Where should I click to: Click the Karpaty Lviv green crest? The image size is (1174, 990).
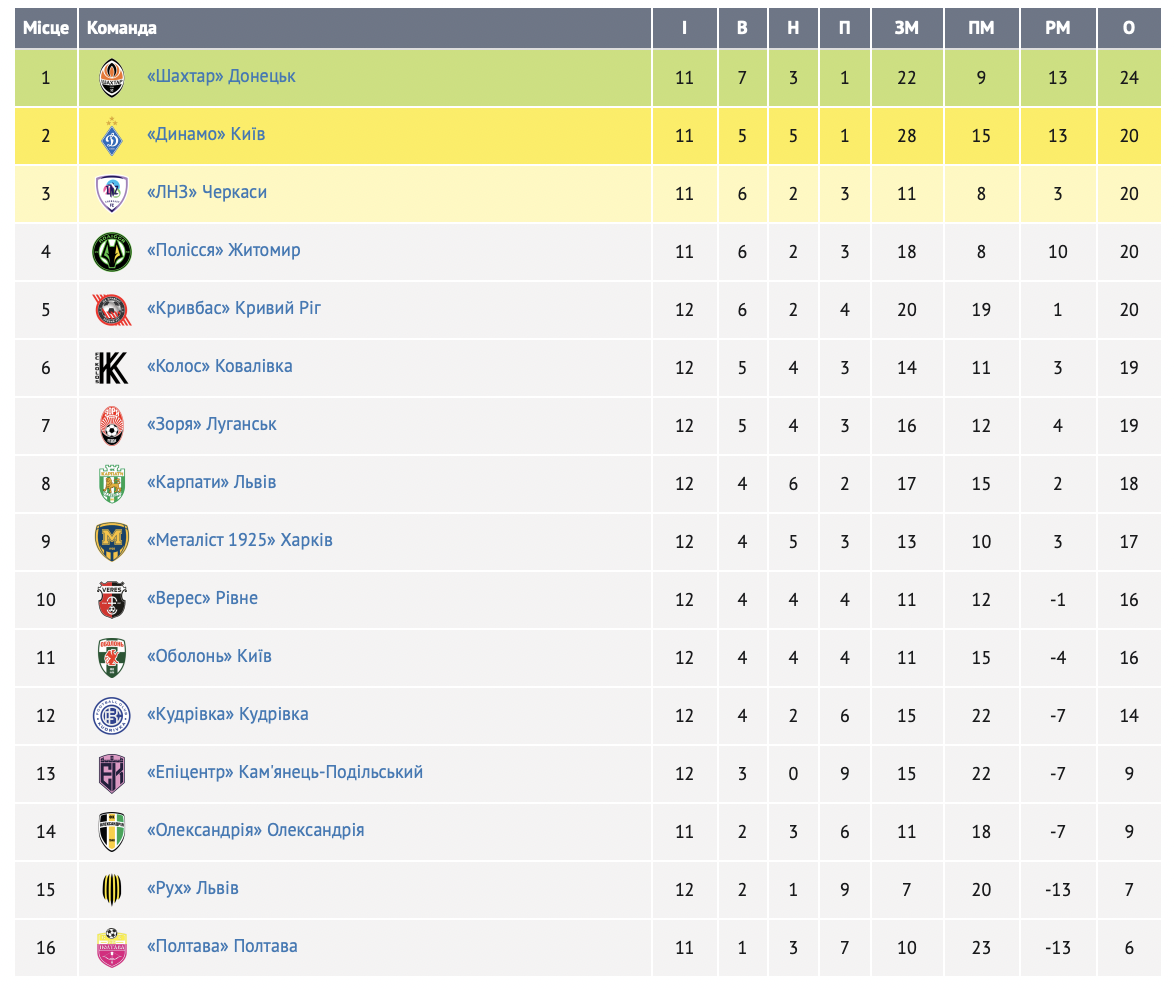(111, 484)
